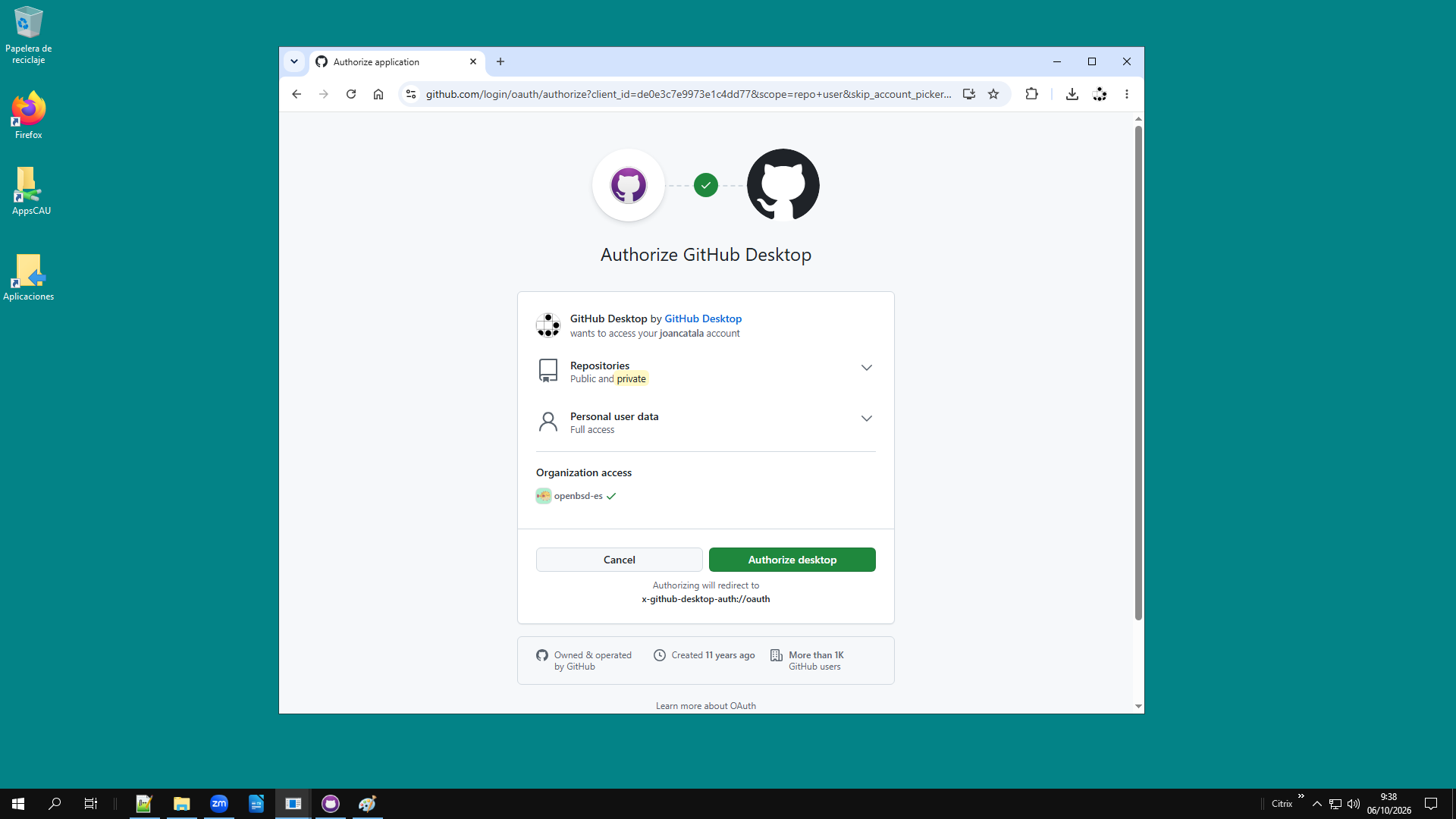1456x819 pixels.
Task: Select Aplicaciones desktop folder
Action: (x=29, y=278)
